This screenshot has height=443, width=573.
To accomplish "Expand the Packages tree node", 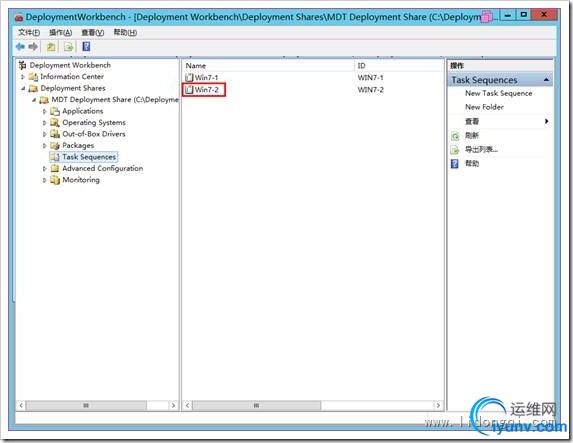I will coord(45,145).
